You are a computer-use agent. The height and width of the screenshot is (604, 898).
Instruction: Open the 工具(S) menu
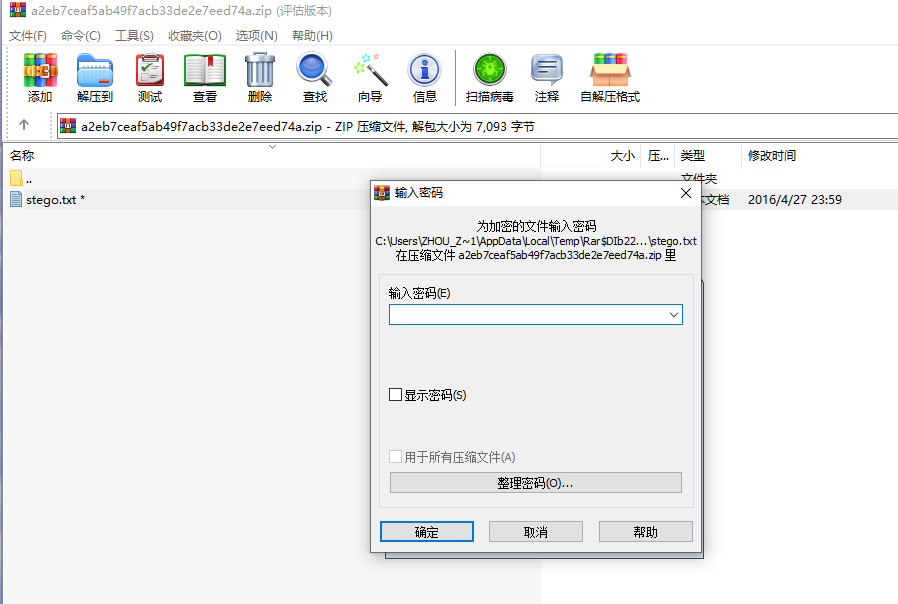134,35
